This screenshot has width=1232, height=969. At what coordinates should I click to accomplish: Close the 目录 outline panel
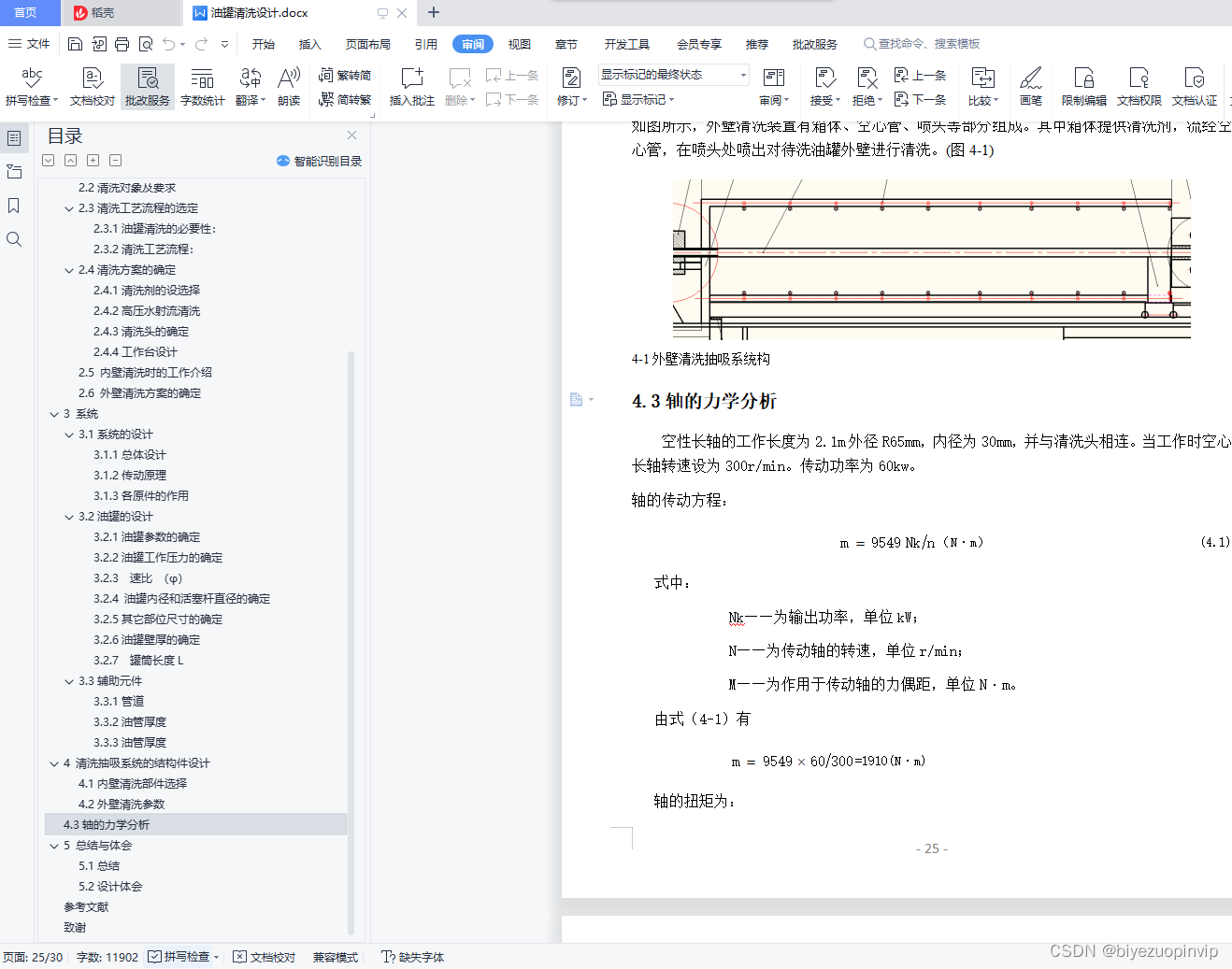coord(351,135)
